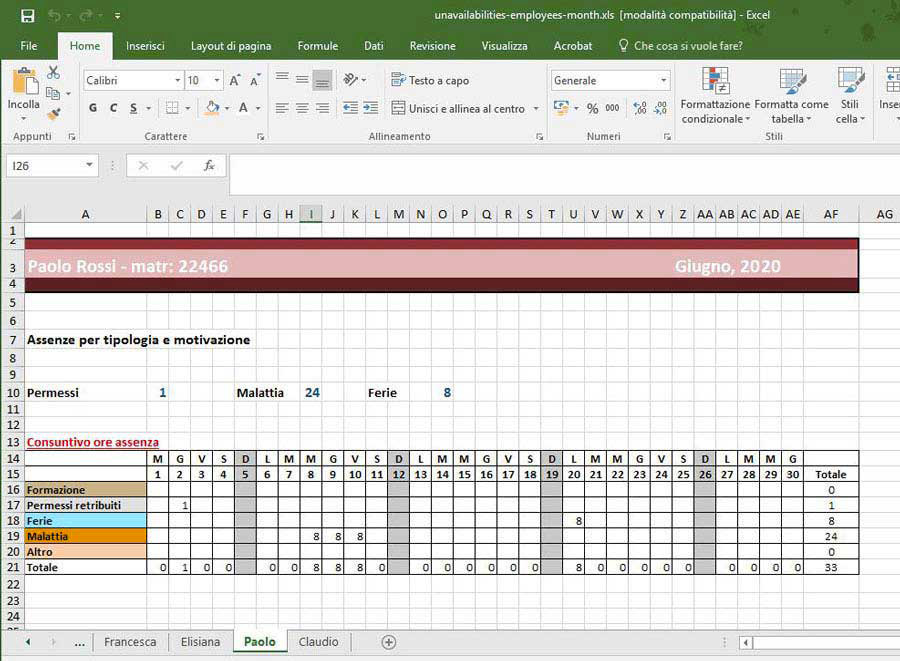Screen dimensions: 900x661
Task: Click the increase indent icon
Action: [371, 108]
